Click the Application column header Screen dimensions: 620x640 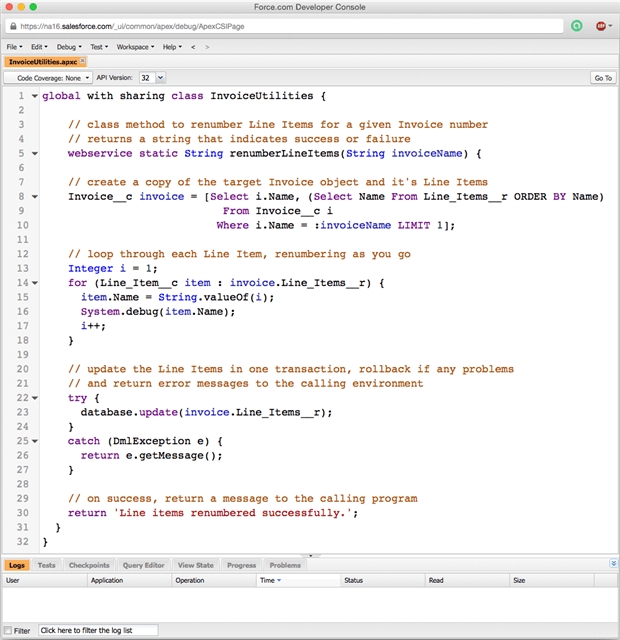click(x=129, y=580)
